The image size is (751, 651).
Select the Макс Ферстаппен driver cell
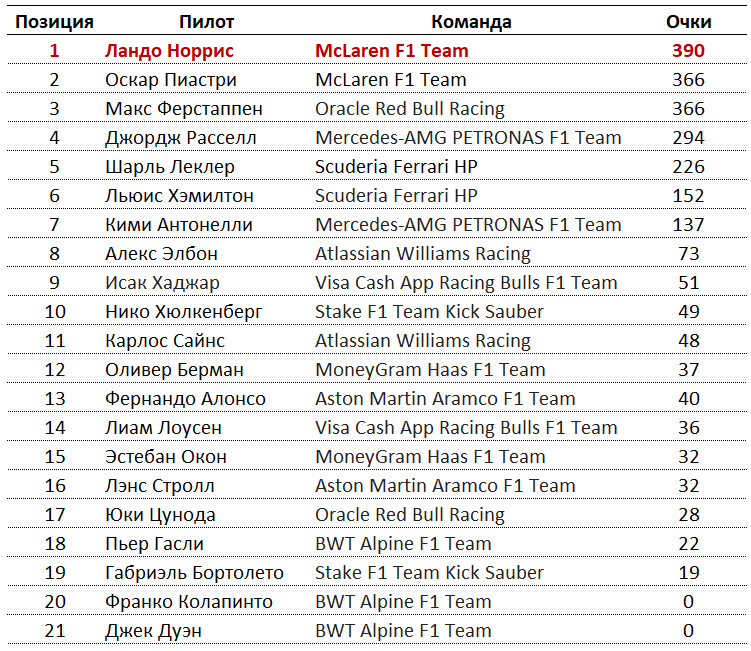tap(184, 109)
